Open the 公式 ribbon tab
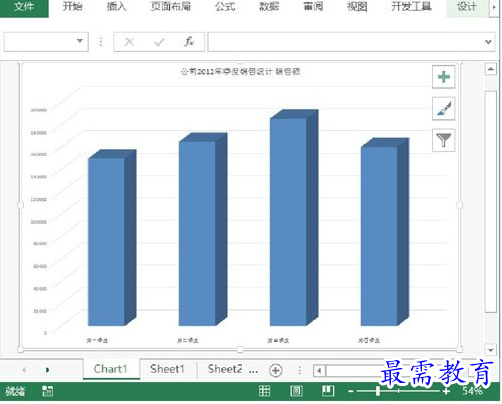 (225, 7)
